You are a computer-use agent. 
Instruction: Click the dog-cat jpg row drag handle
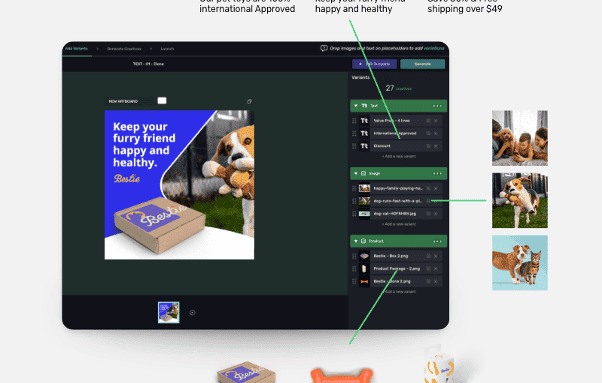354,213
